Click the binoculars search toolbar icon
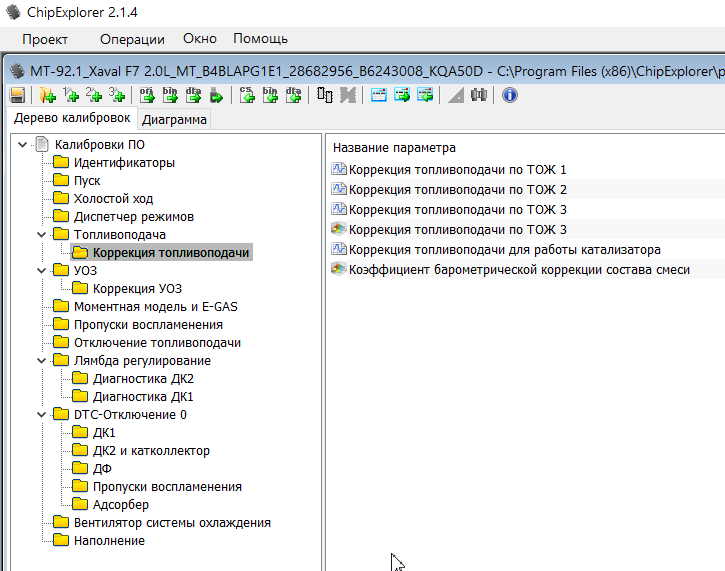Image resolution: width=725 pixels, height=571 pixels. point(479,95)
